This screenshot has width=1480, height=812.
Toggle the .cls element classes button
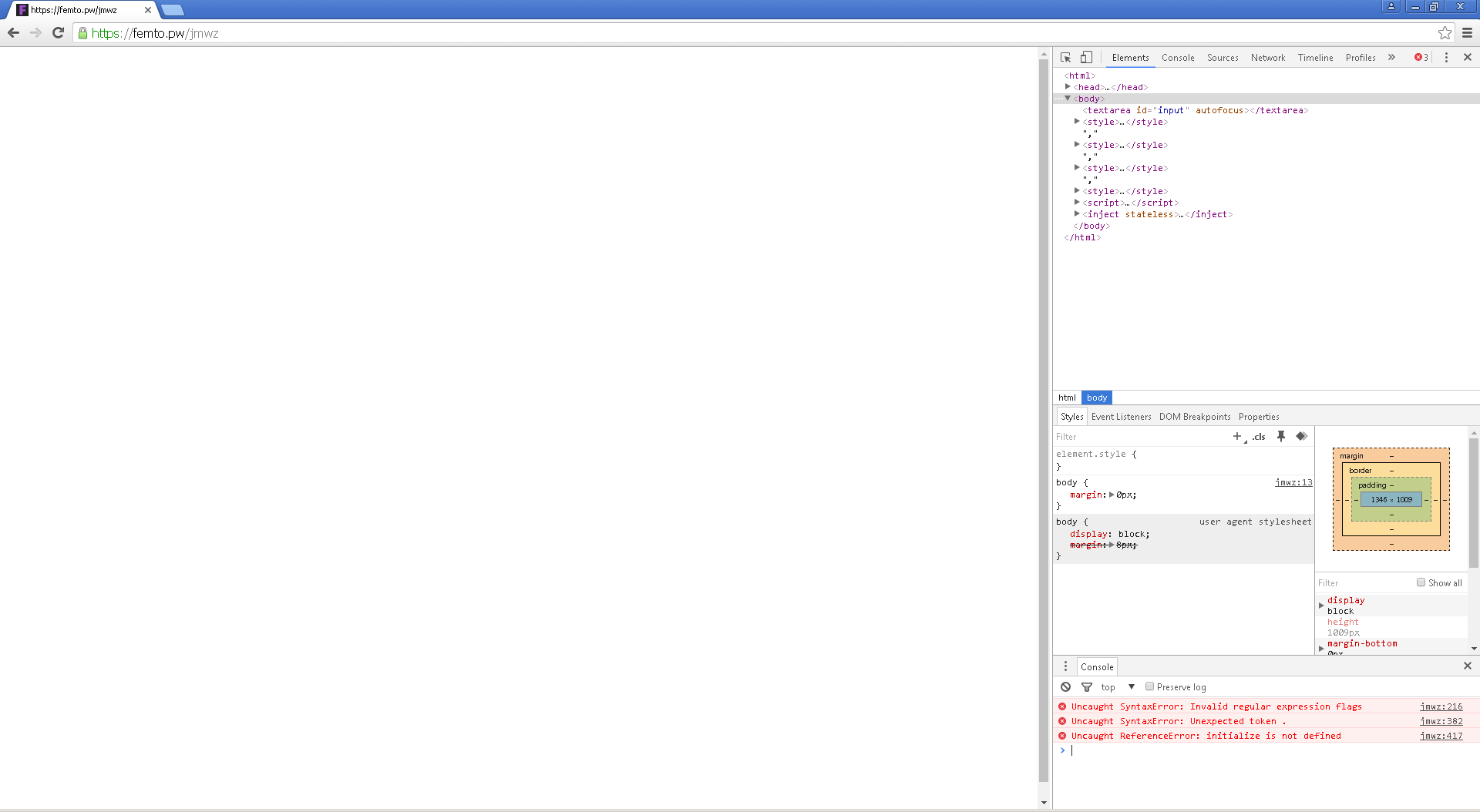[1259, 437]
